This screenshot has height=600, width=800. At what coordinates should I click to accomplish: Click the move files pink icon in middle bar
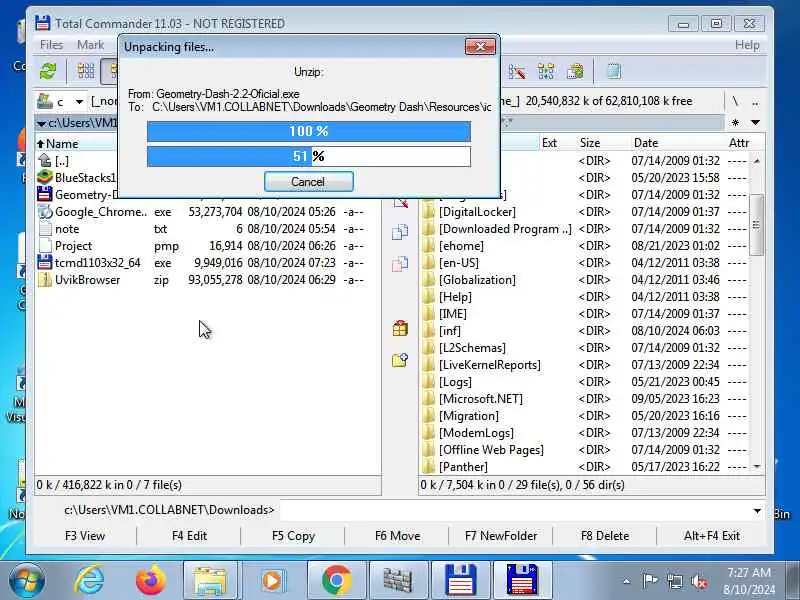pos(400,264)
